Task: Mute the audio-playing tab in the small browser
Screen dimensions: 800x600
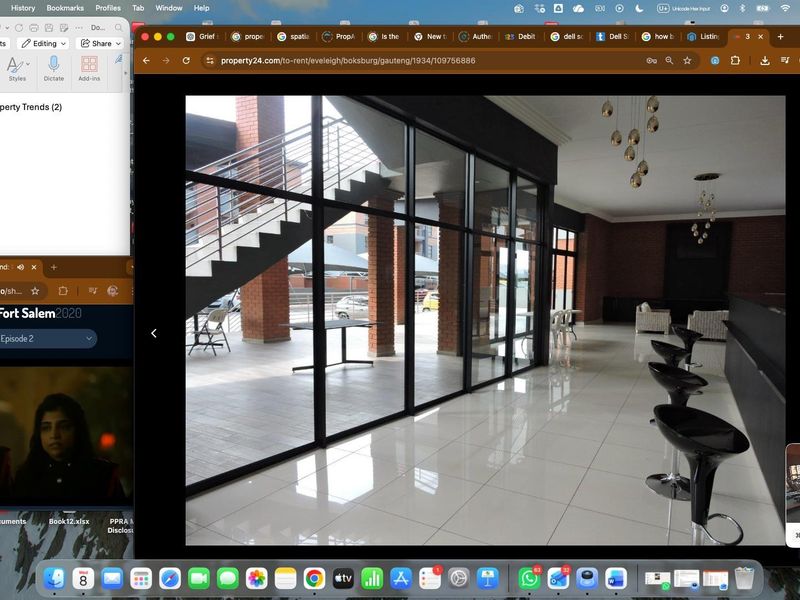Action: [x=19, y=267]
